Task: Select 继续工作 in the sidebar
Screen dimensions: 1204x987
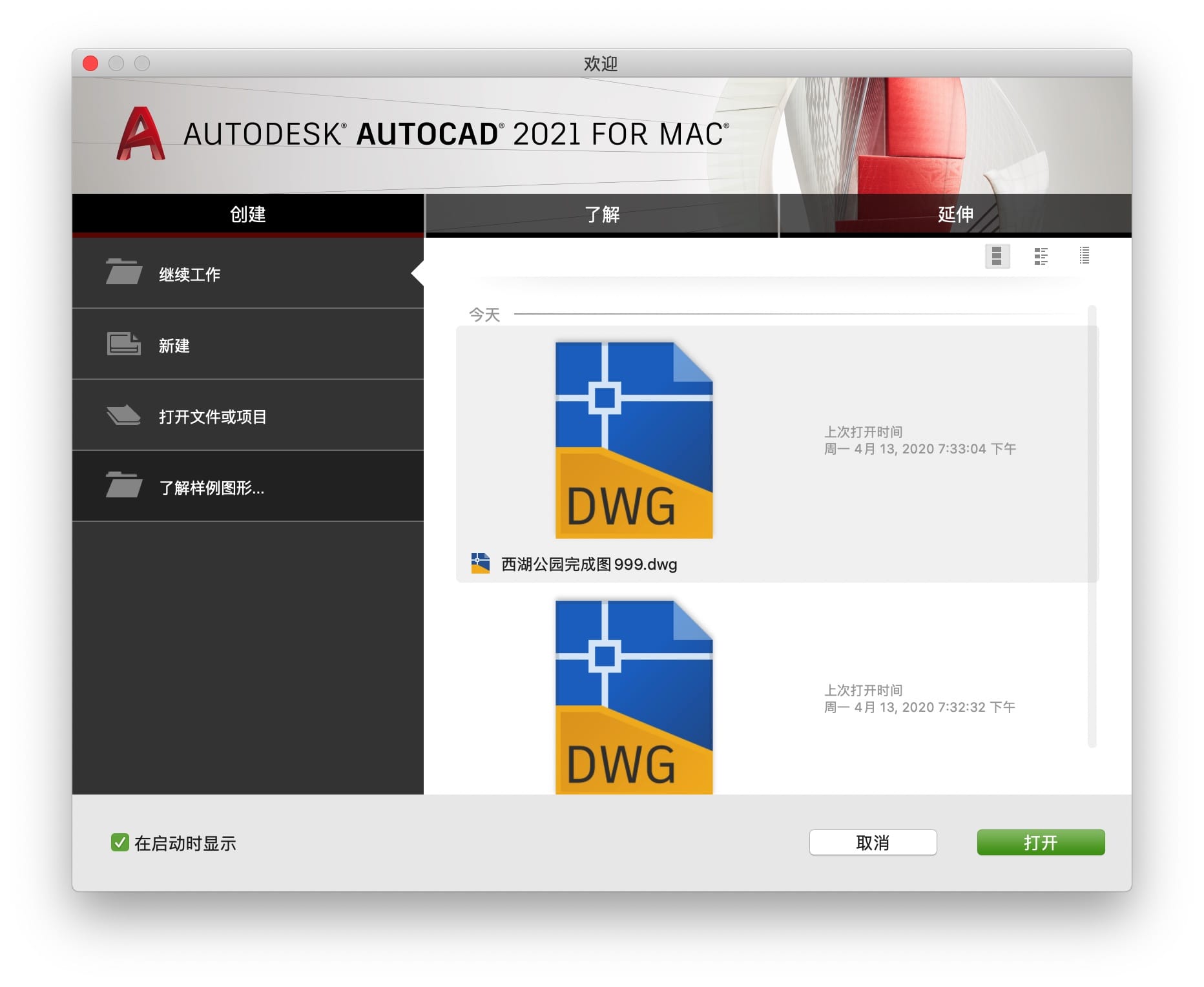Action: click(x=190, y=275)
